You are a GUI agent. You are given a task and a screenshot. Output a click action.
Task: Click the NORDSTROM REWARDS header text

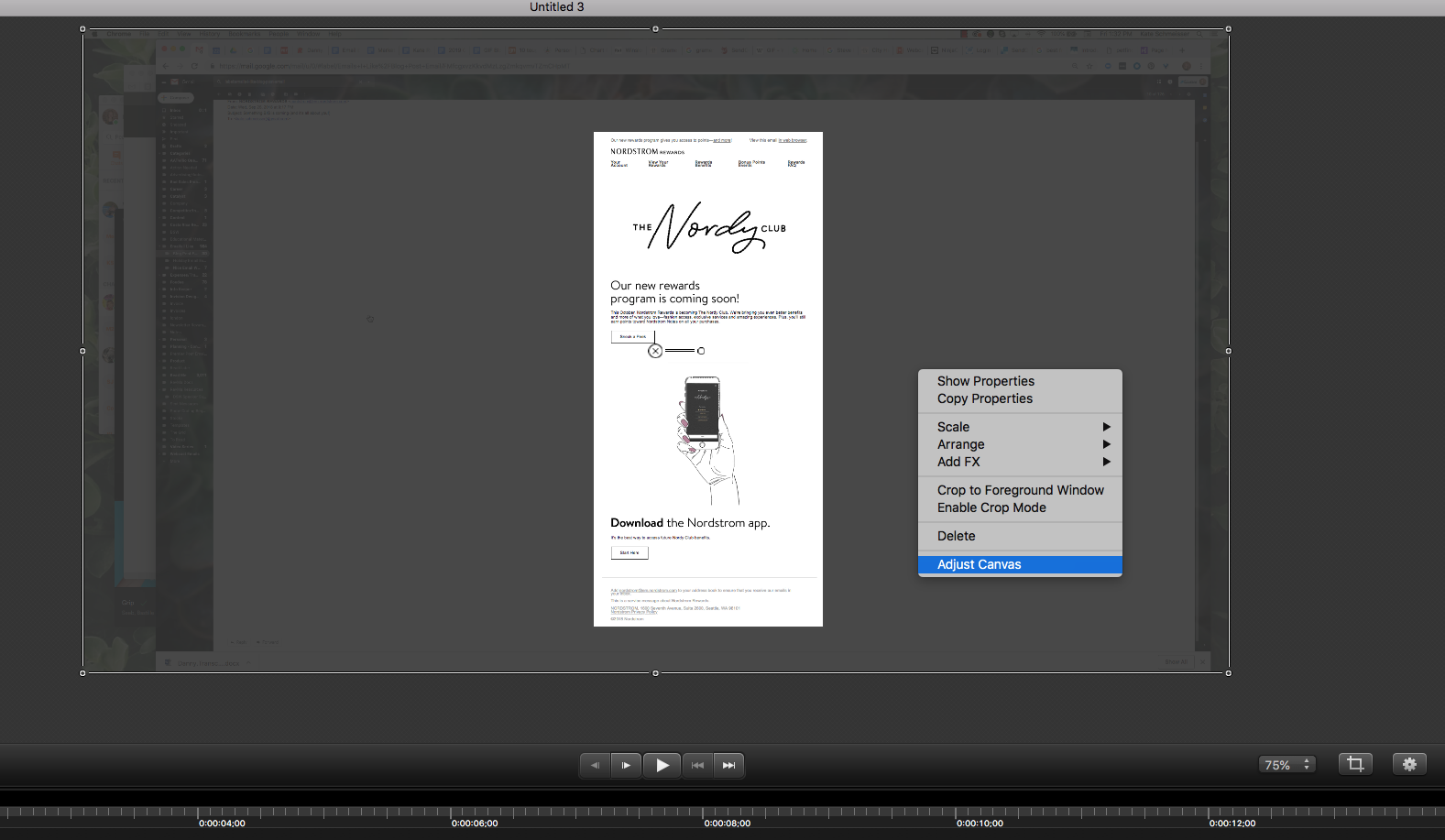[648, 151]
